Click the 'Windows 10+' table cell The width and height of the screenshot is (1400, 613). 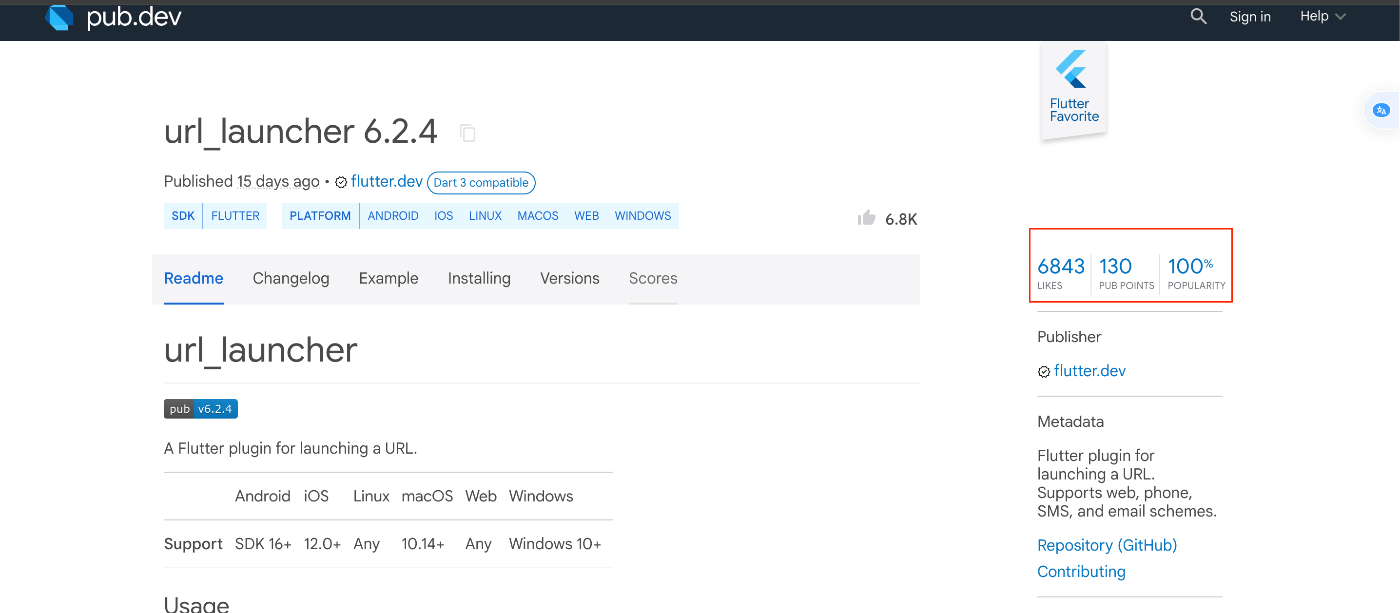[555, 544]
